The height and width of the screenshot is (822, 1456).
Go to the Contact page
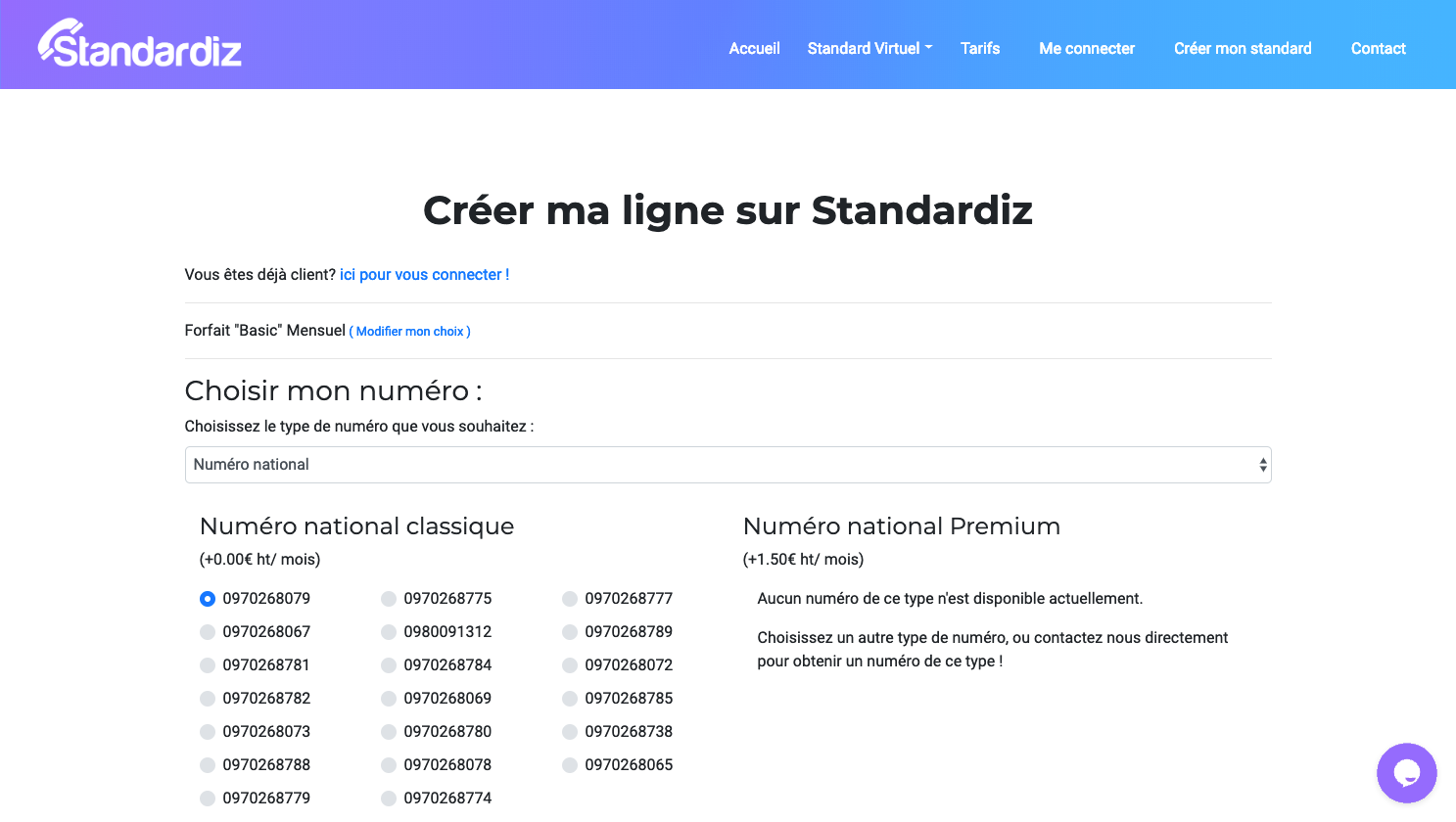[1378, 48]
